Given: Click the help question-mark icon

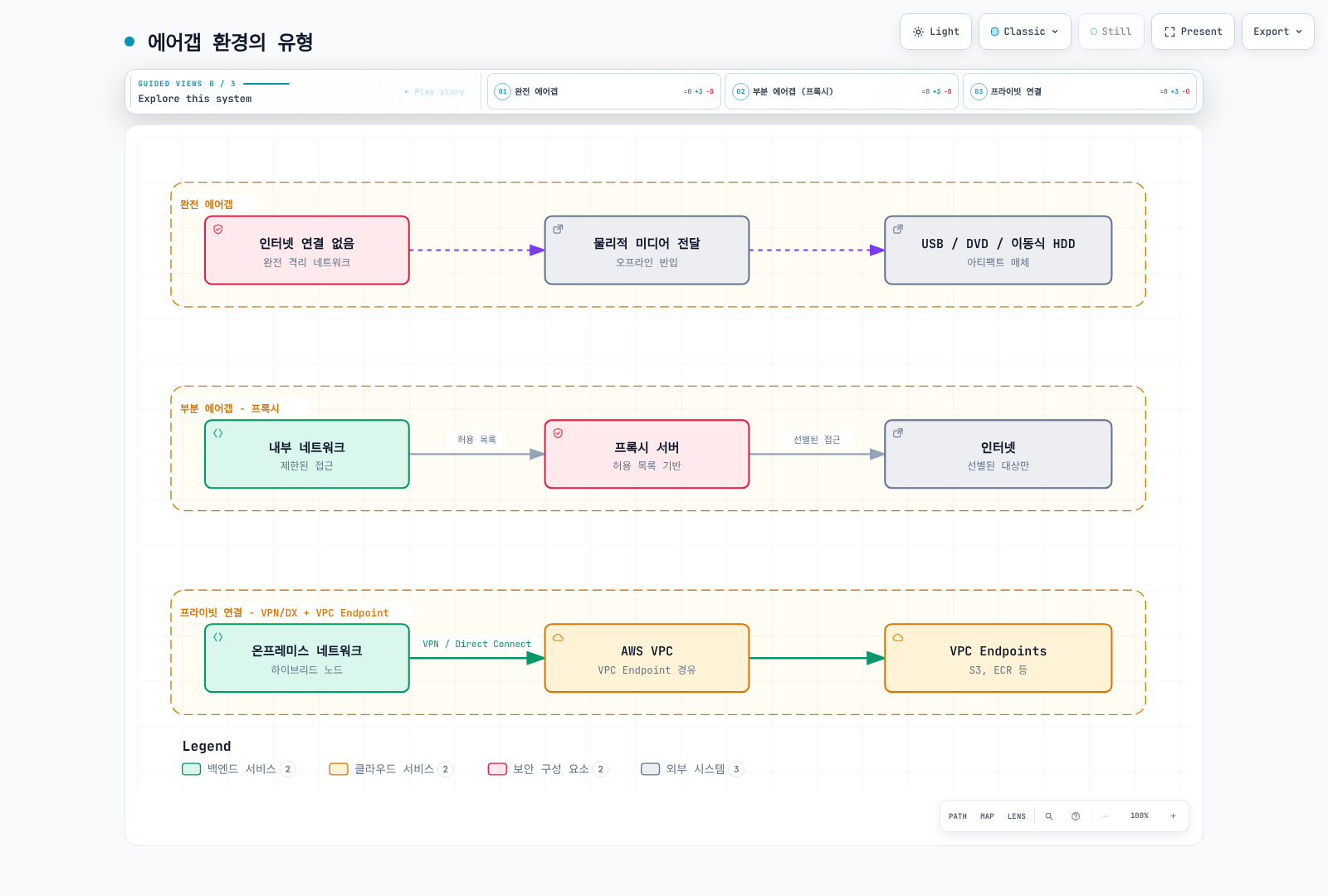Looking at the screenshot, I should point(1076,816).
